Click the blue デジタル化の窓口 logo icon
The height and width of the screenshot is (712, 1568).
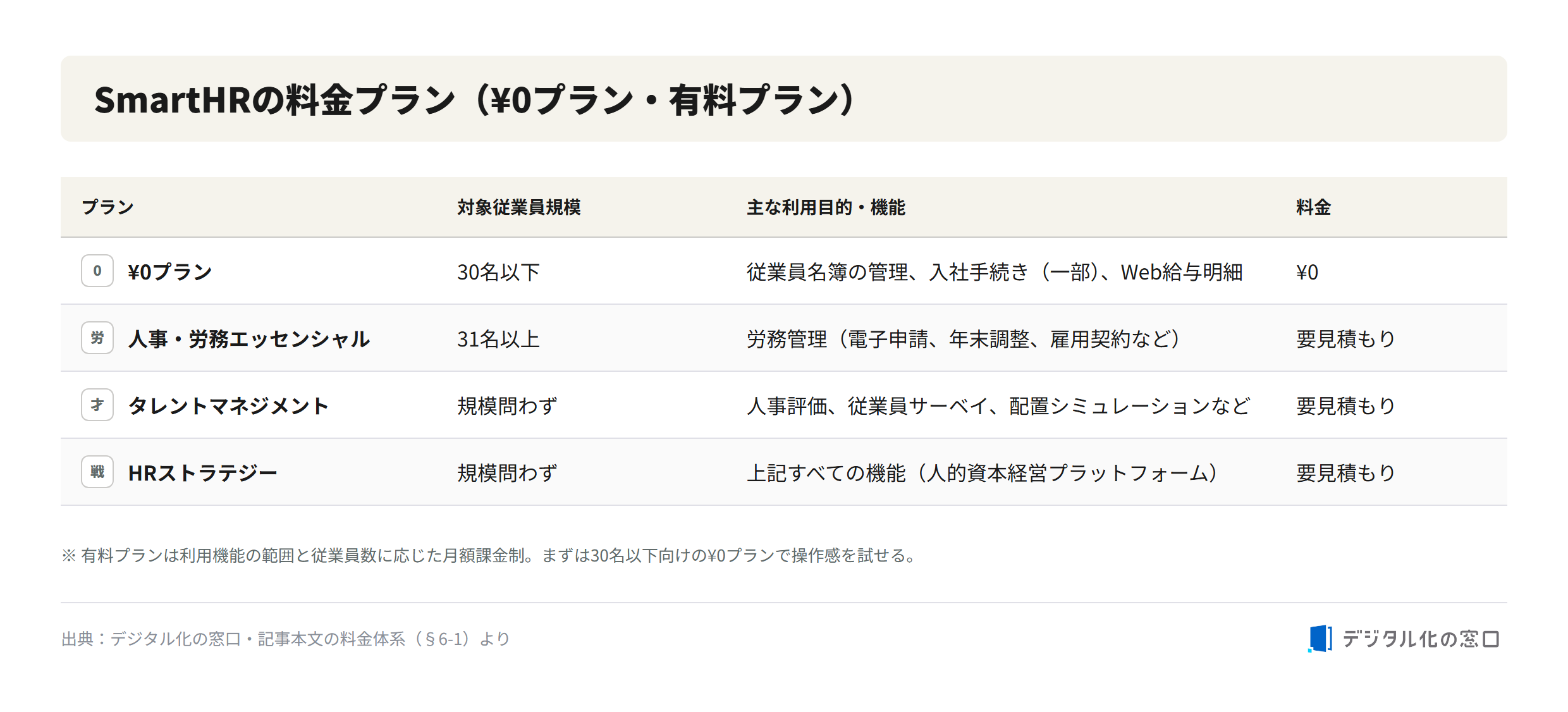coord(1320,638)
